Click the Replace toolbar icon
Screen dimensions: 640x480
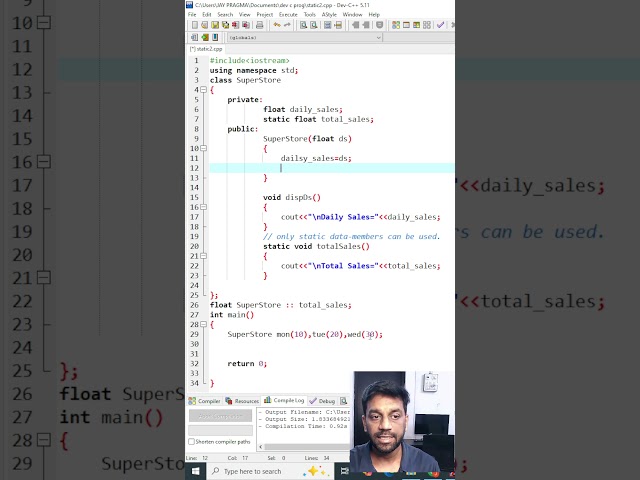pos(313,25)
